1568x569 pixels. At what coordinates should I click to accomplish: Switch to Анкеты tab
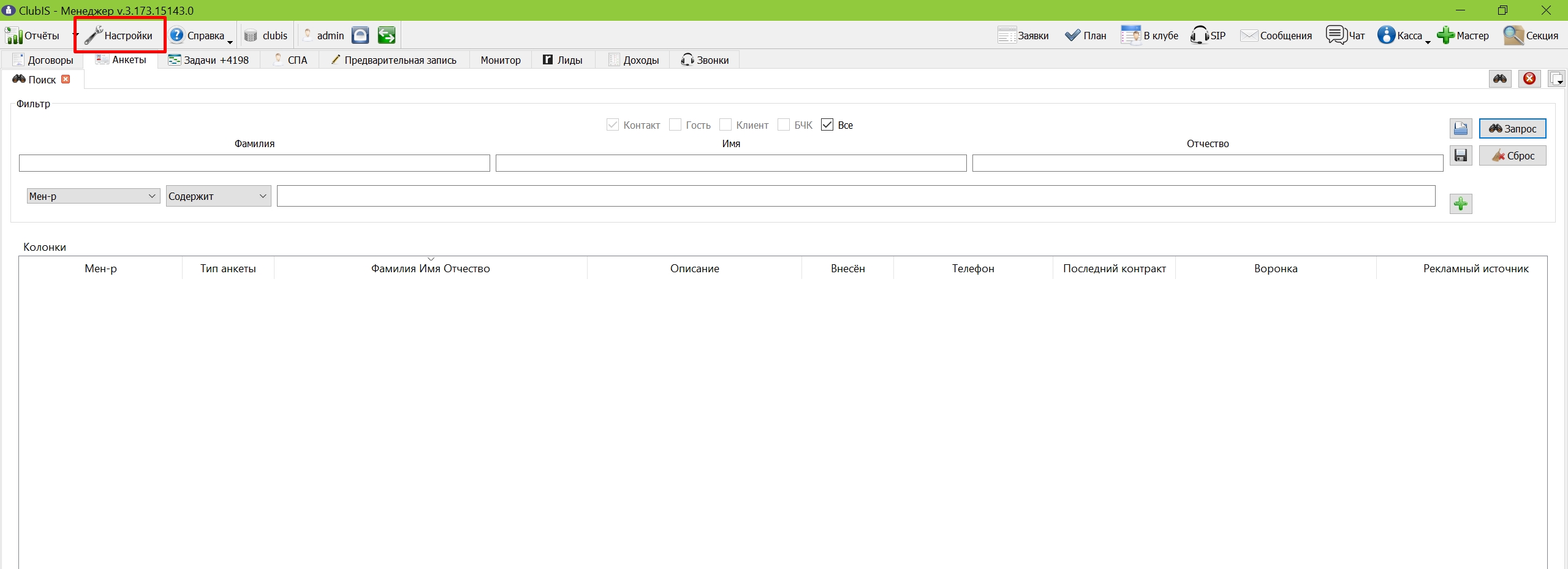(121, 59)
